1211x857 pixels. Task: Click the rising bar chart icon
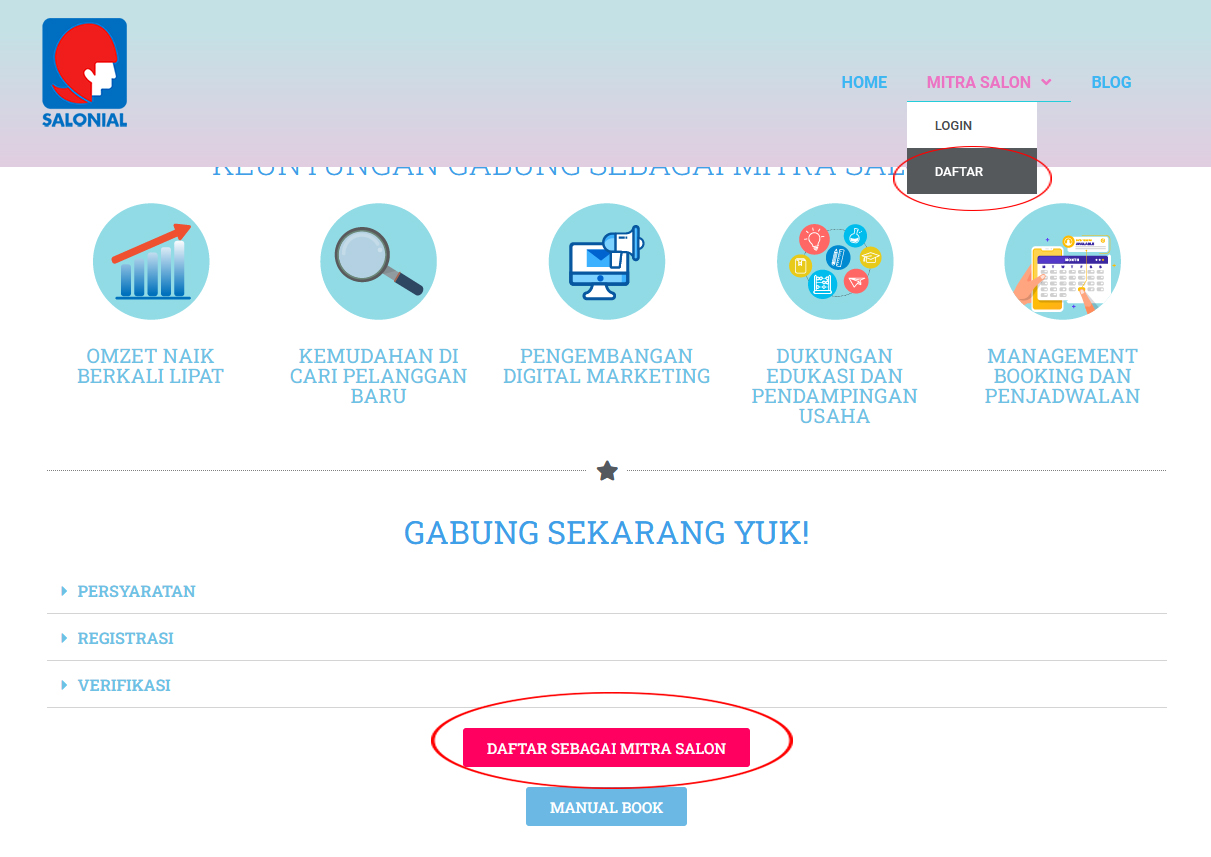click(151, 262)
